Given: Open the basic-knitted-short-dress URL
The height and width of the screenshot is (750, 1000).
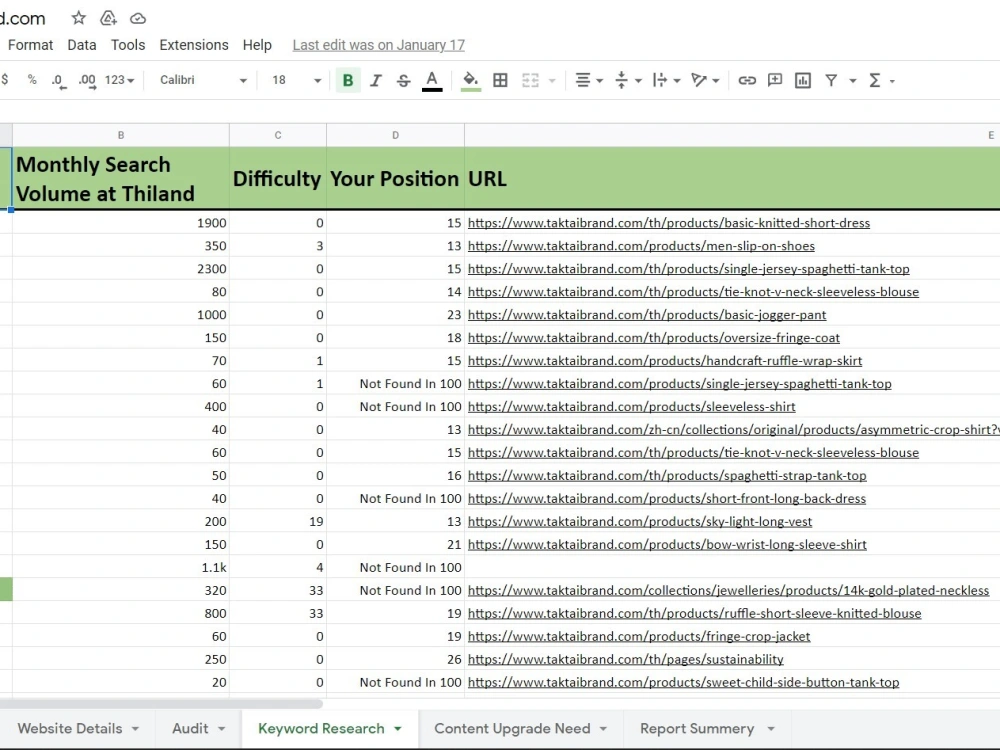Looking at the screenshot, I should [669, 223].
